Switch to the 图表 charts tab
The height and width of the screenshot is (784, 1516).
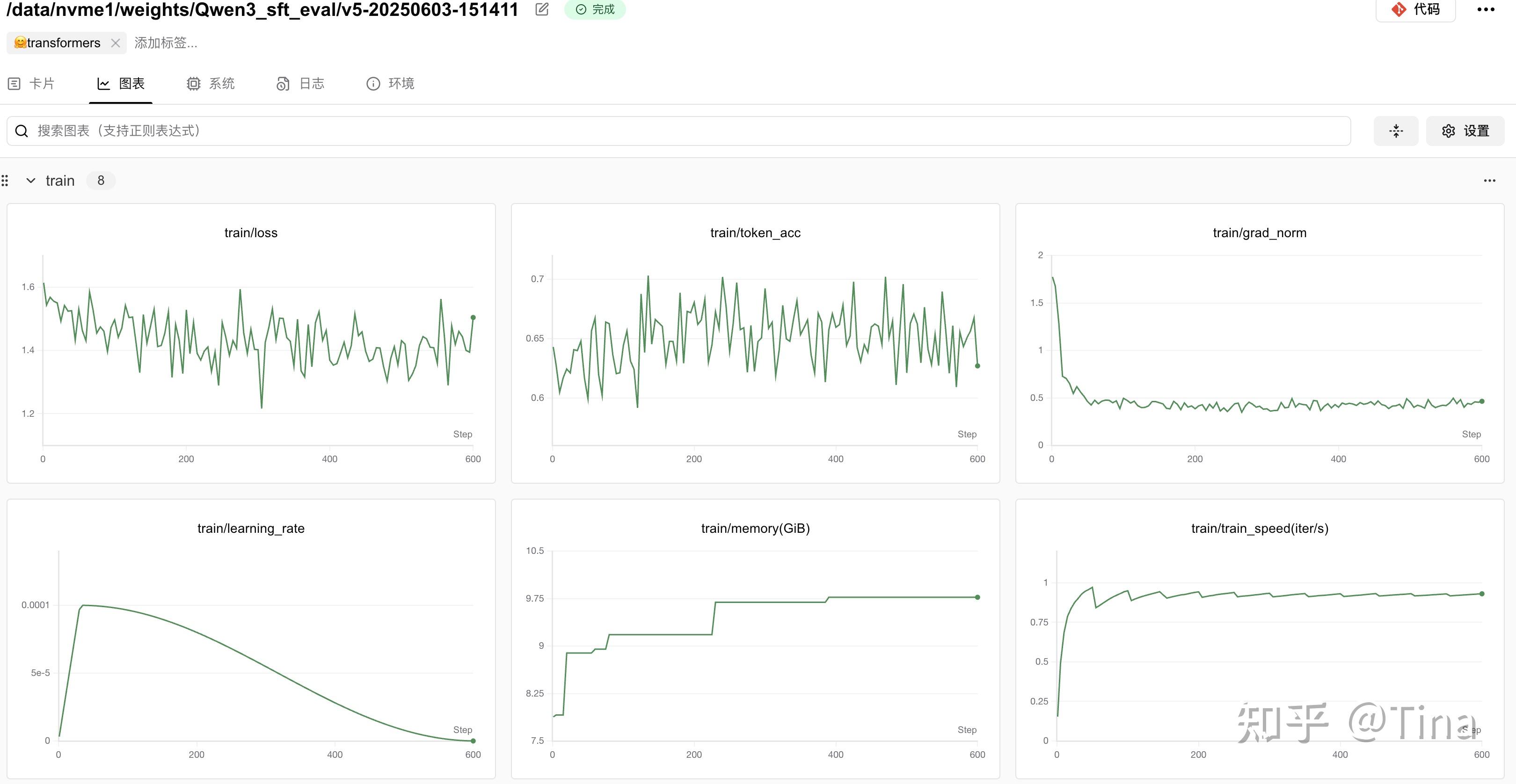pyautogui.click(x=121, y=84)
